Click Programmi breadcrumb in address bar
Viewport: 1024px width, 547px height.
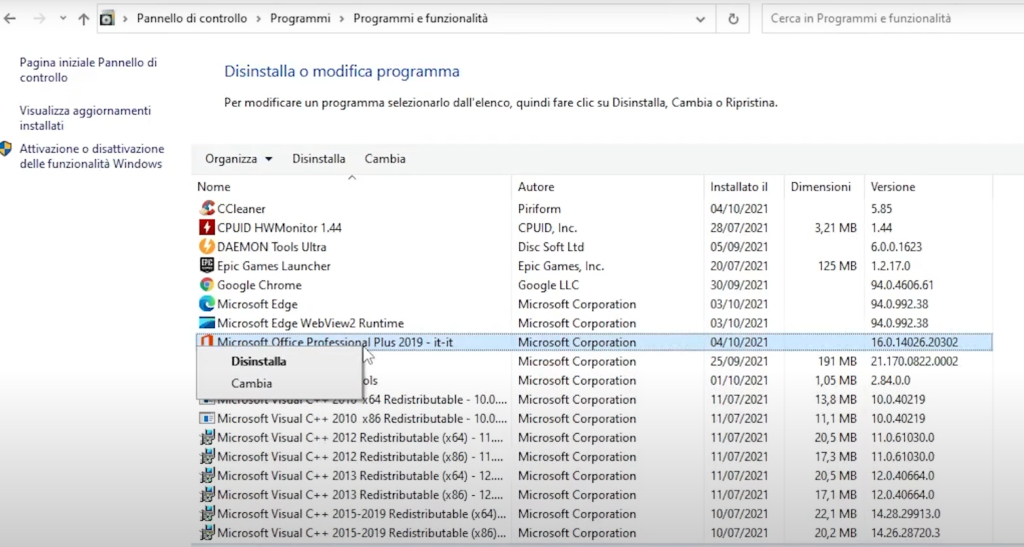coord(300,18)
